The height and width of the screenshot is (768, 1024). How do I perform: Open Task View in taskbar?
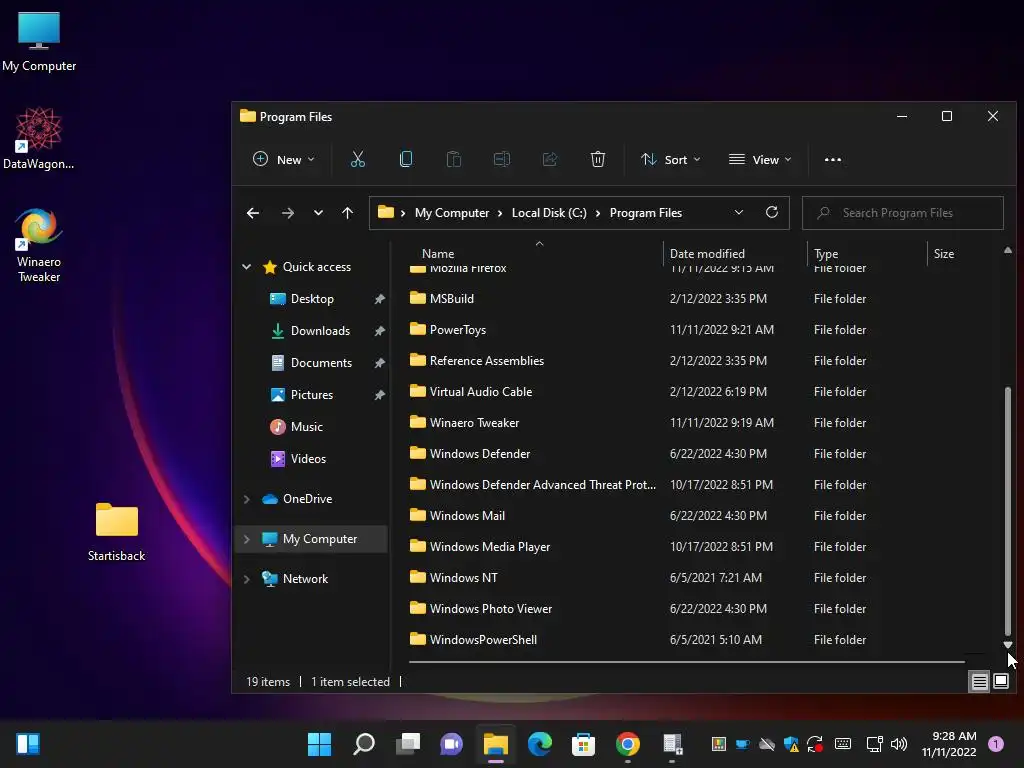coord(408,744)
